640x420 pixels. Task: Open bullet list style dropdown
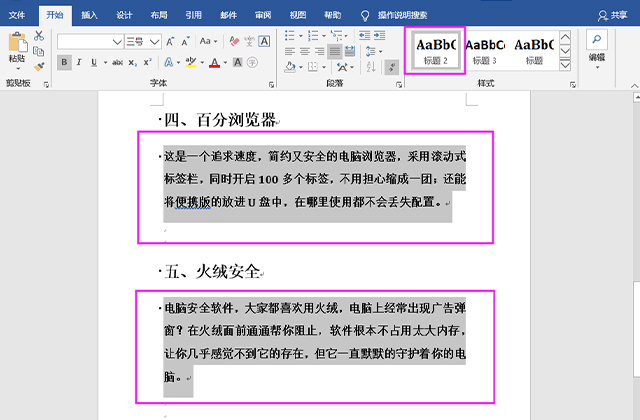(301, 36)
